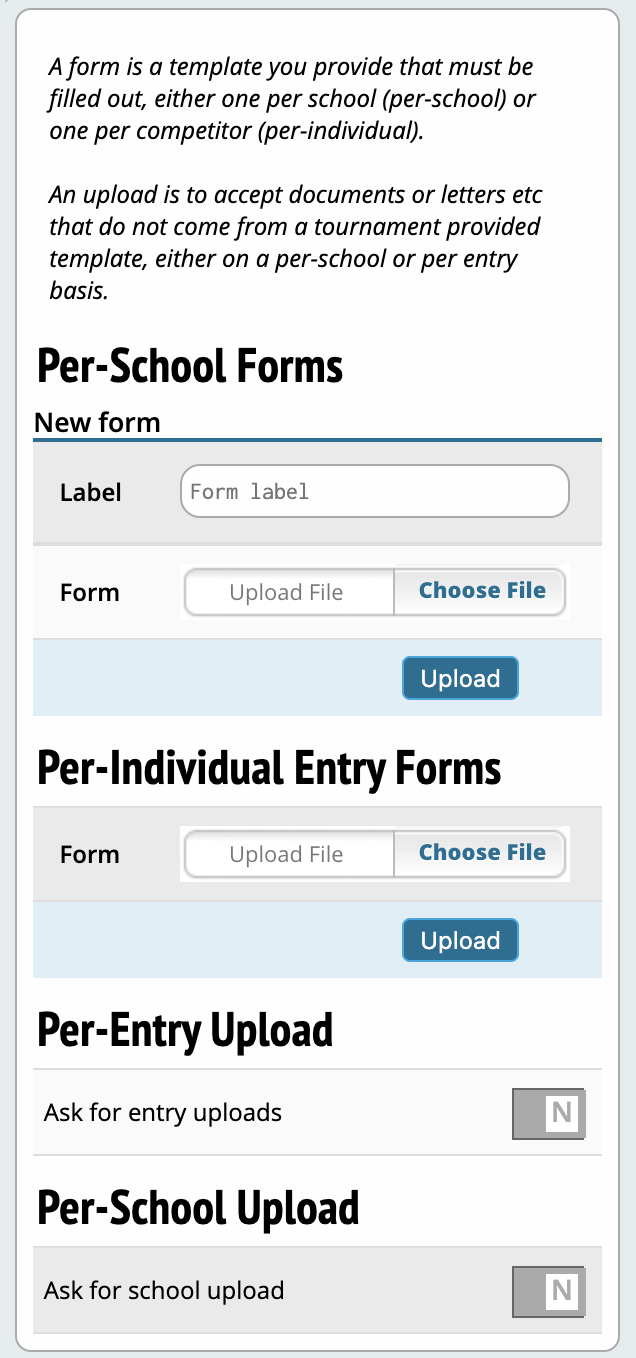
Task: Click the Per-School Upload heading
Action: point(198,1208)
